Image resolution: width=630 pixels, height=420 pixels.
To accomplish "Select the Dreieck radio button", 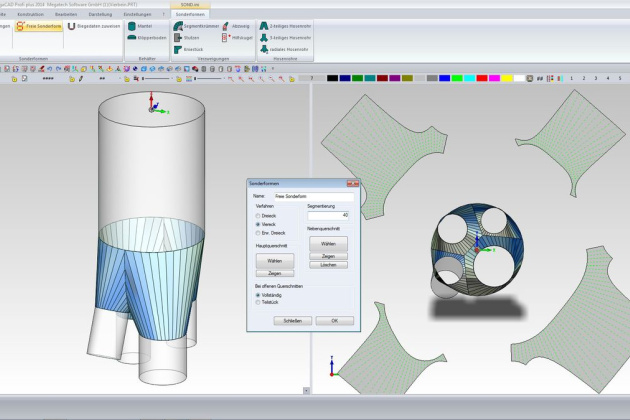I will tap(259, 216).
